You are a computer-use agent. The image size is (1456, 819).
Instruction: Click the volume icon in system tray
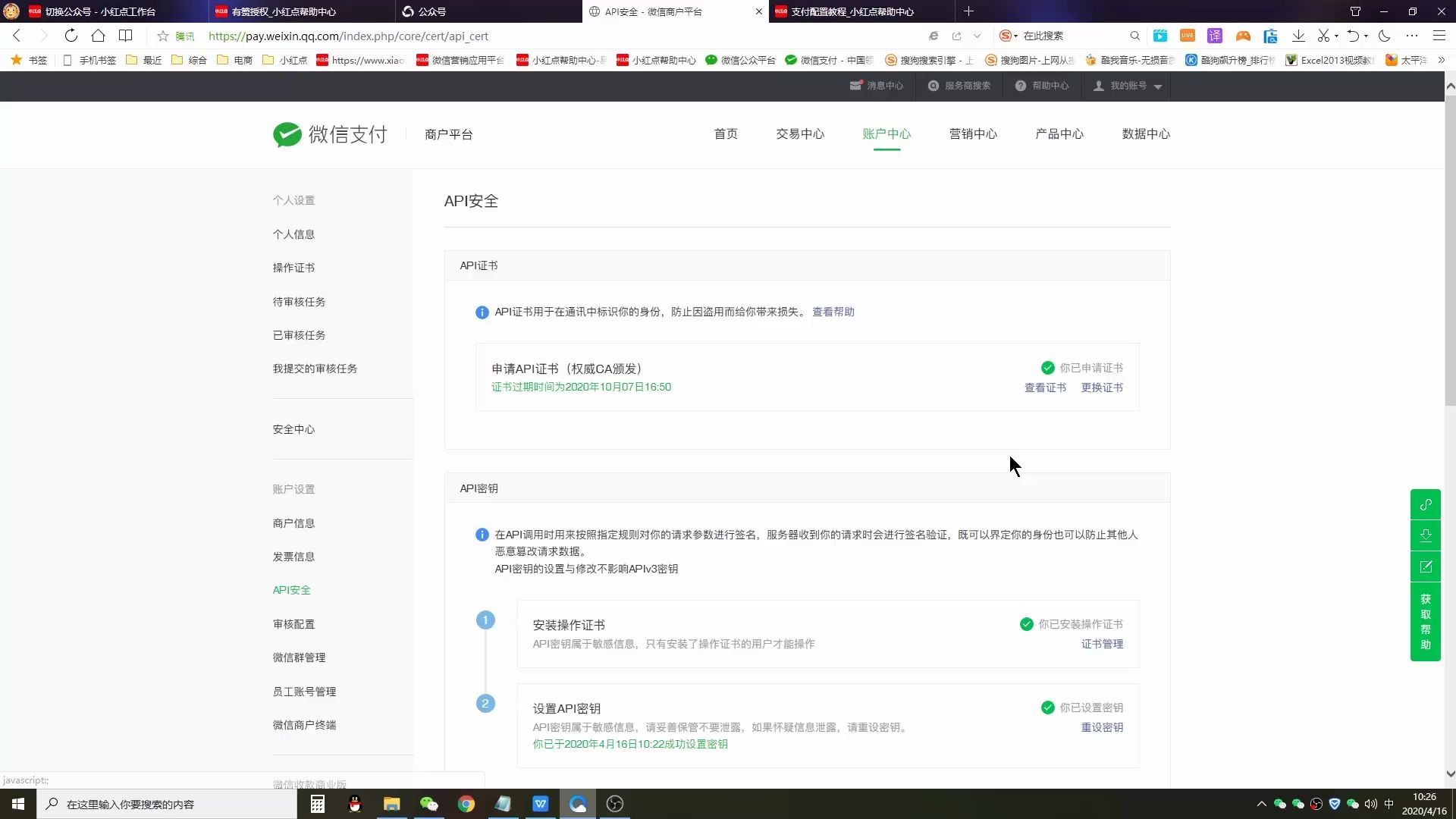pos(1371,804)
